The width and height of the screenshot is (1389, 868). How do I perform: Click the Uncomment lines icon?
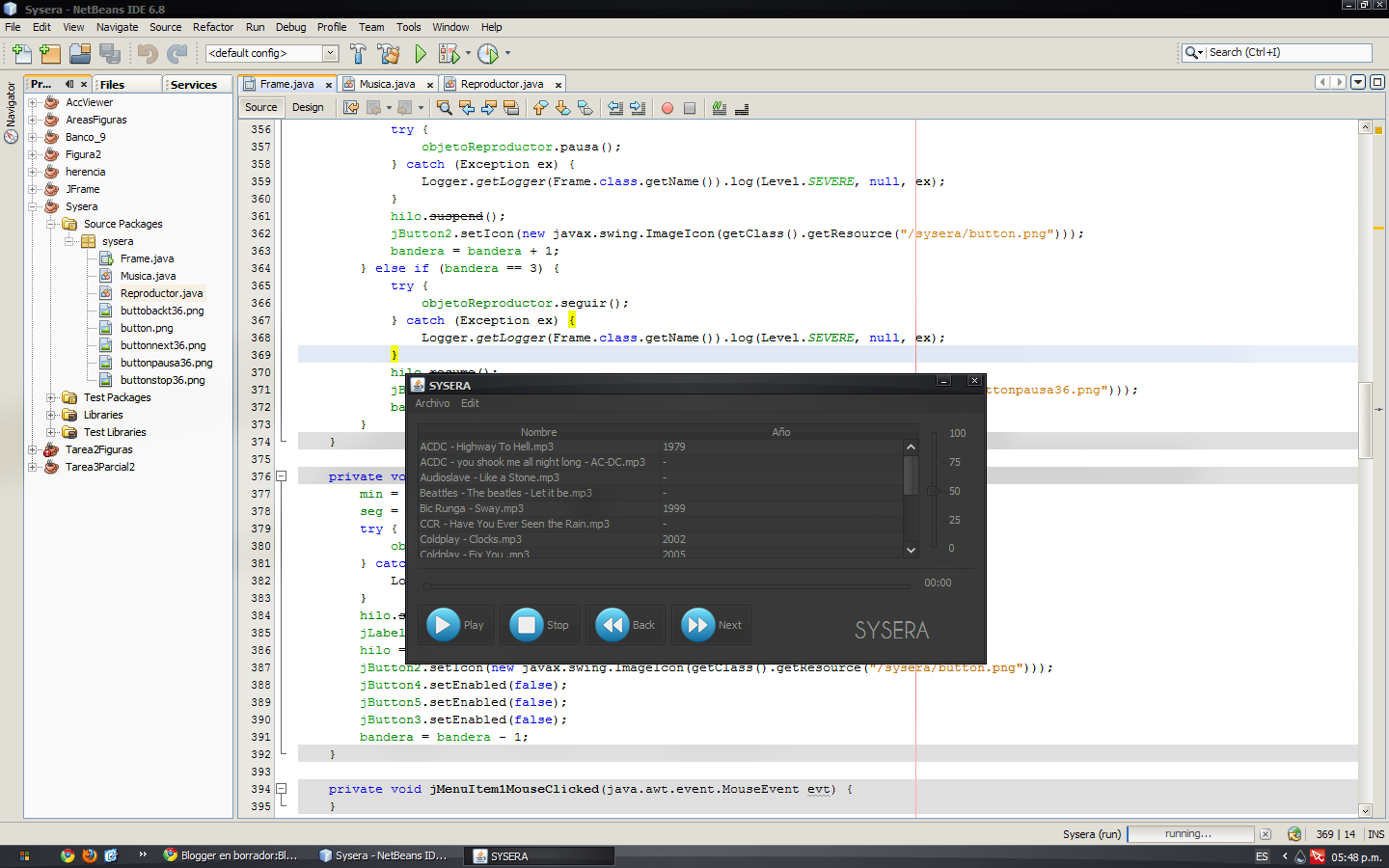click(742, 108)
